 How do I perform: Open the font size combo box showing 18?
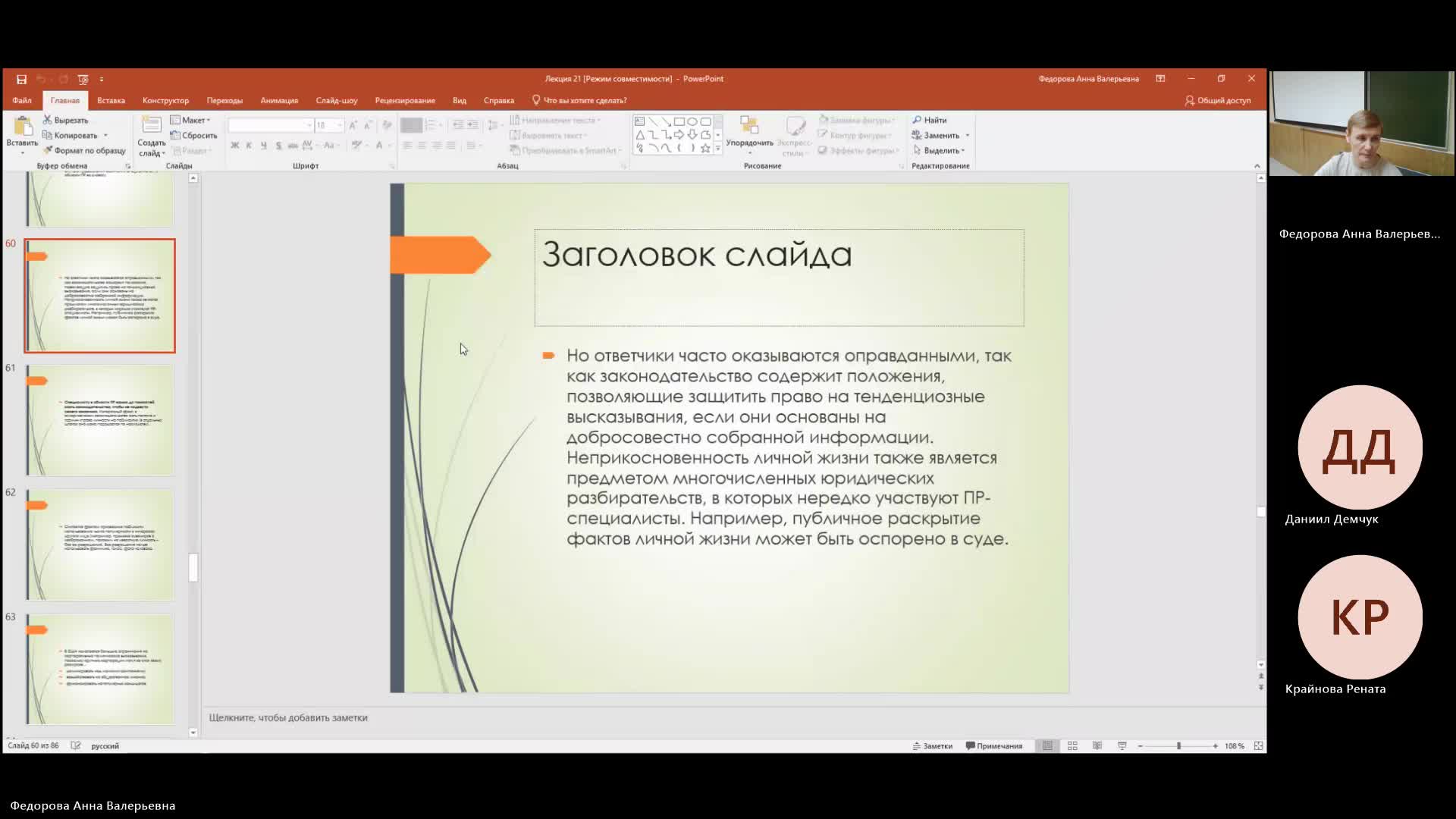click(x=329, y=125)
